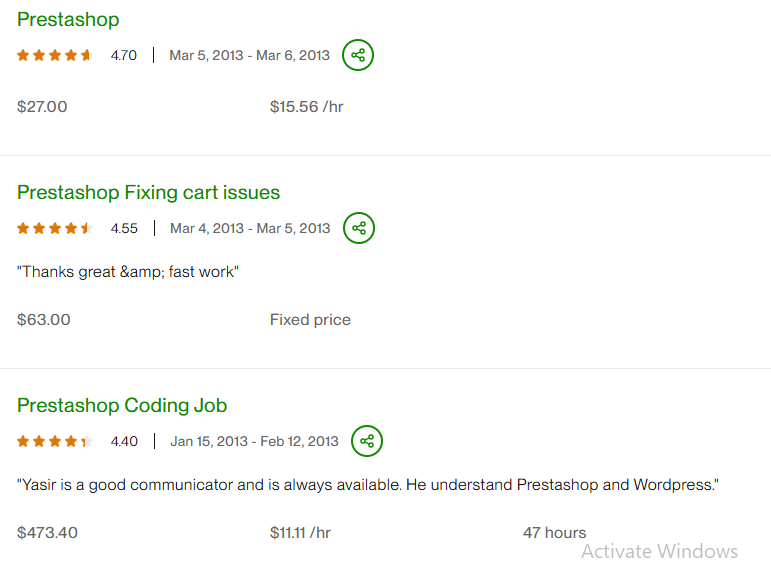The image size is (771, 568).
Task: Click the 4.40 rating score
Action: coord(124,441)
